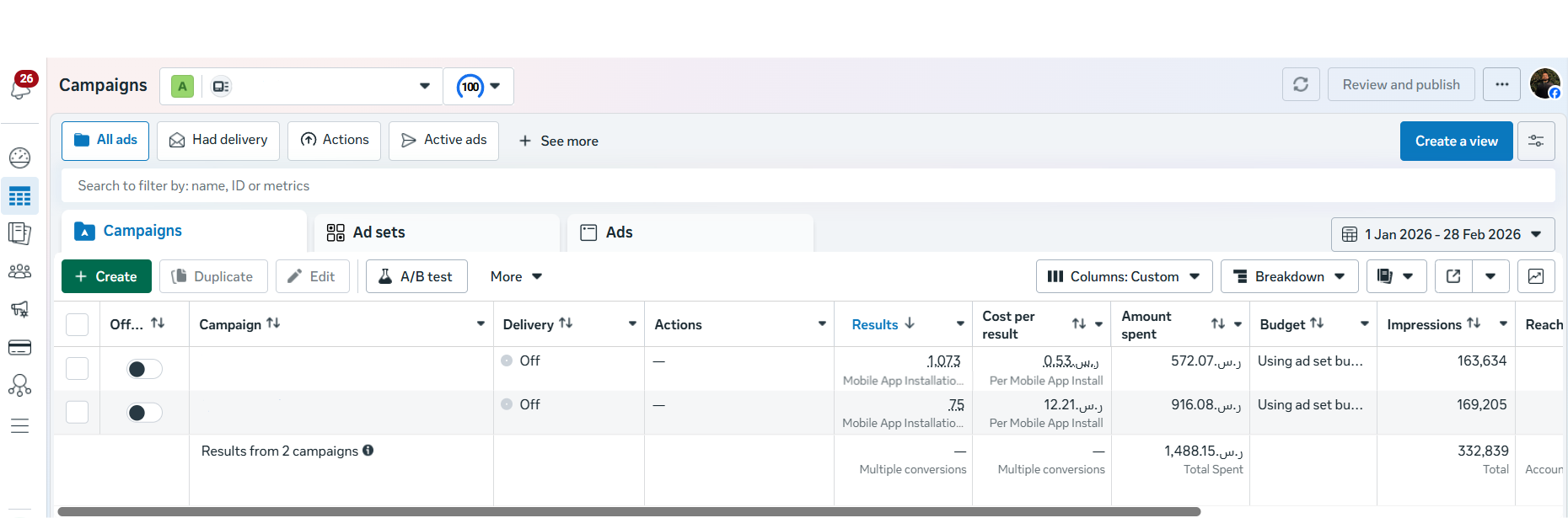The image size is (1568, 518).
Task: Expand the Breakdown dropdown
Action: tap(1289, 276)
